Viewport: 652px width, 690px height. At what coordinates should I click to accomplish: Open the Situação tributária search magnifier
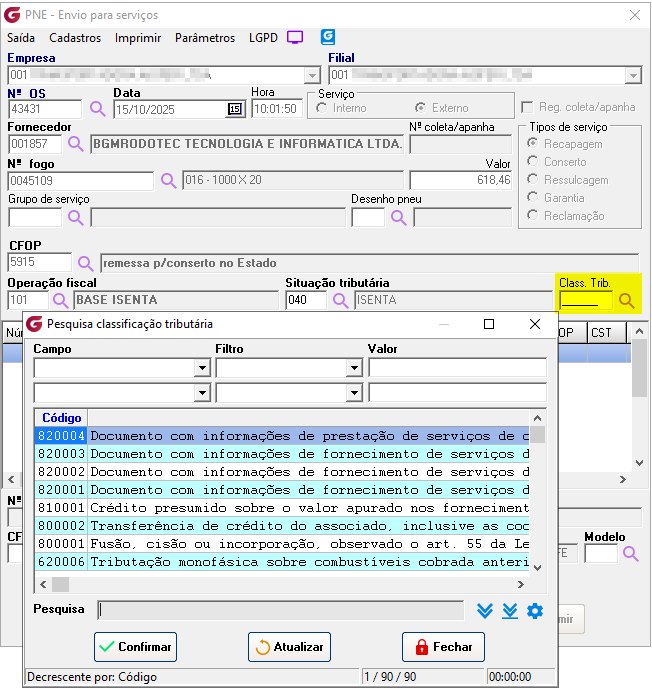coord(340,301)
